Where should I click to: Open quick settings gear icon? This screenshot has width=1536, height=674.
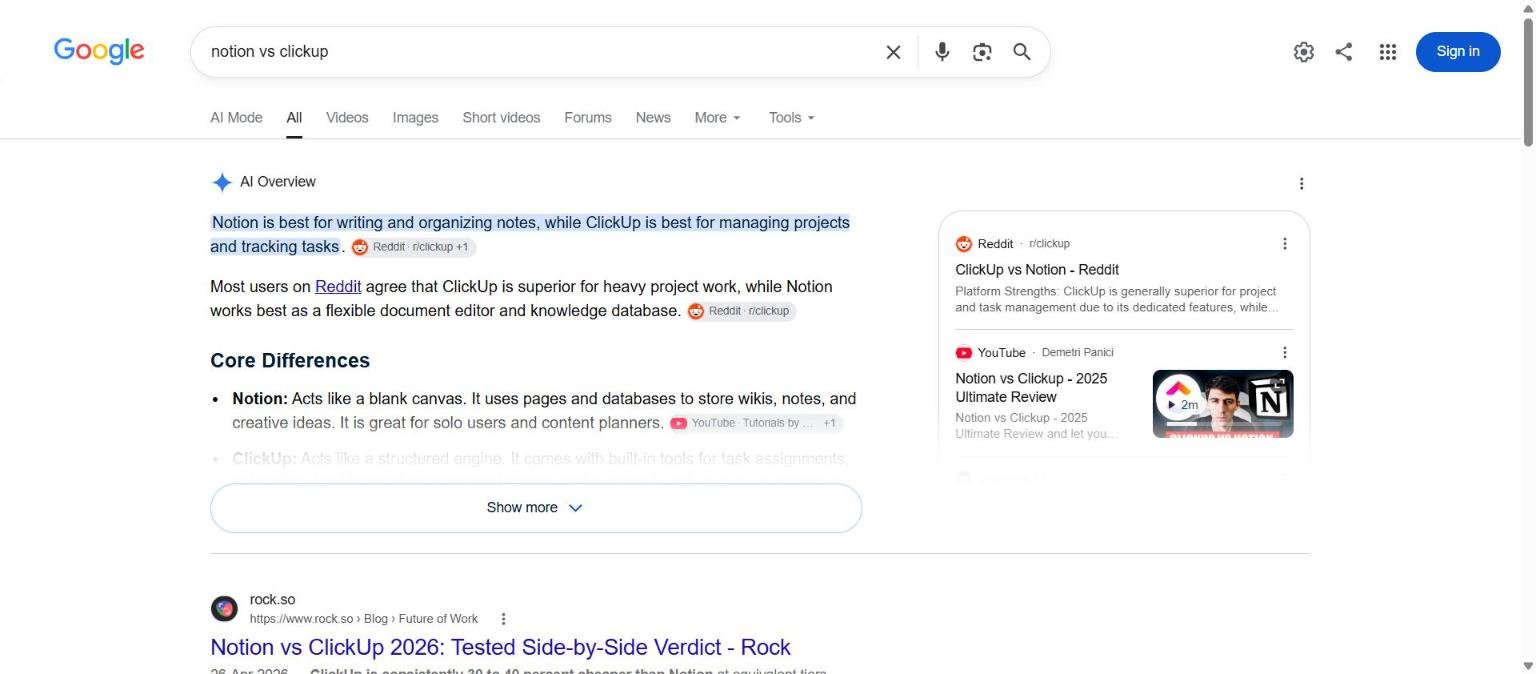tap(1303, 52)
